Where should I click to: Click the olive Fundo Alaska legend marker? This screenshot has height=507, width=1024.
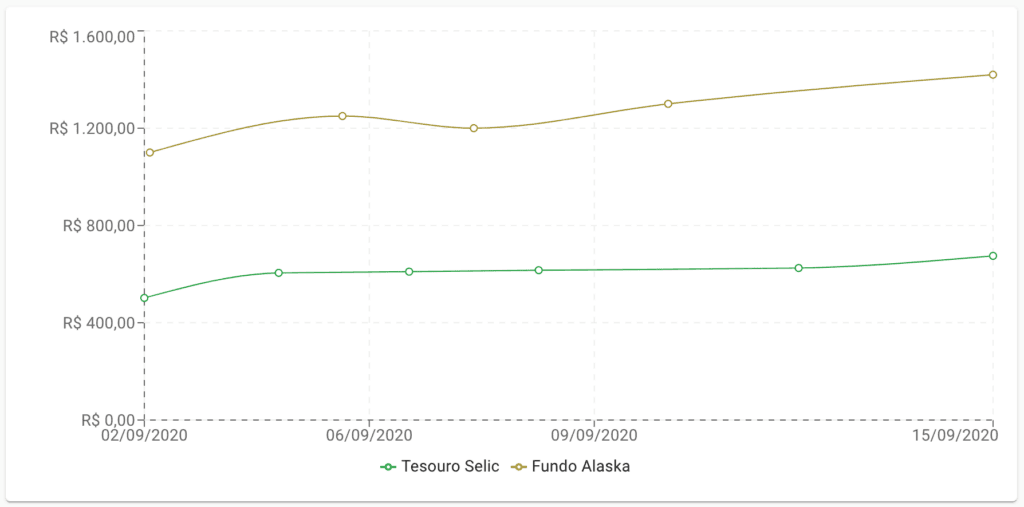(519, 466)
